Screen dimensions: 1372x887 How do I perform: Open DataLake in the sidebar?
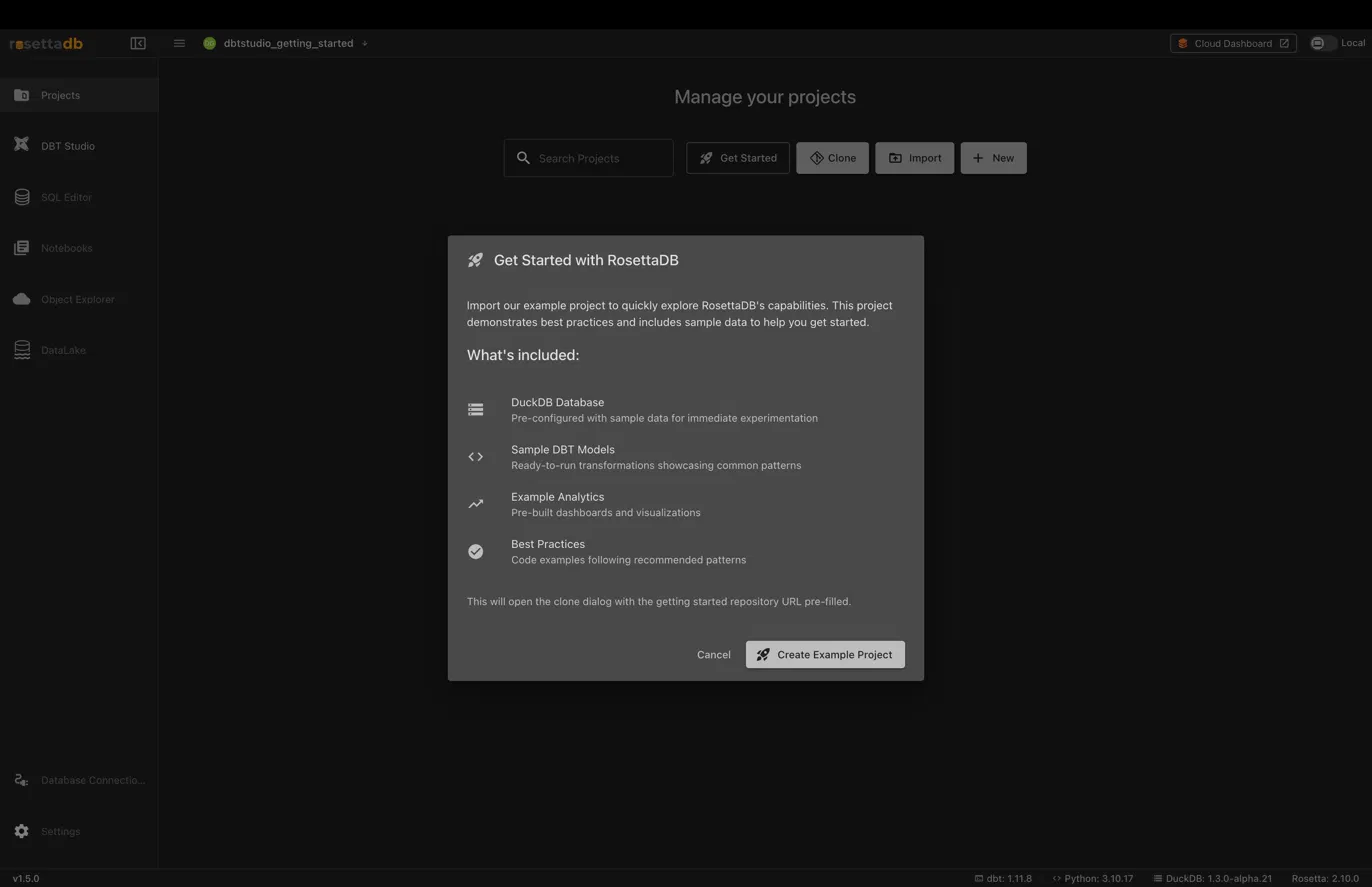79,350
